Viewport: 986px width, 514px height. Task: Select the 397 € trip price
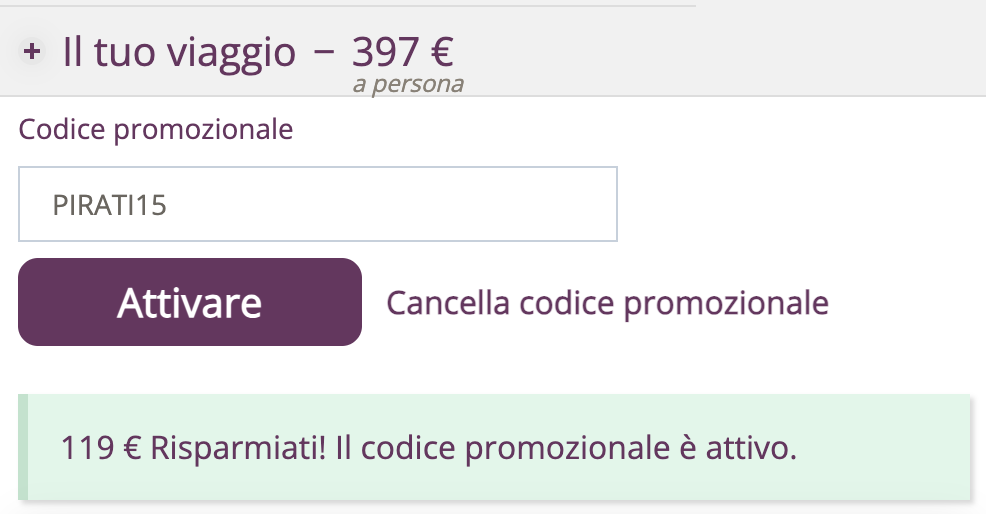pyautogui.click(x=402, y=52)
